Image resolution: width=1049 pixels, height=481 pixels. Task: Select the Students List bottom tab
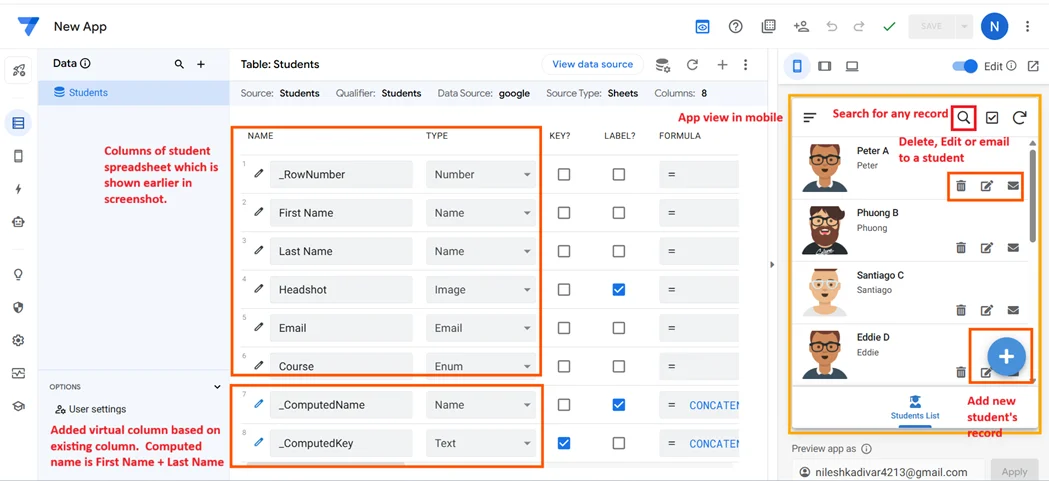tap(915, 407)
